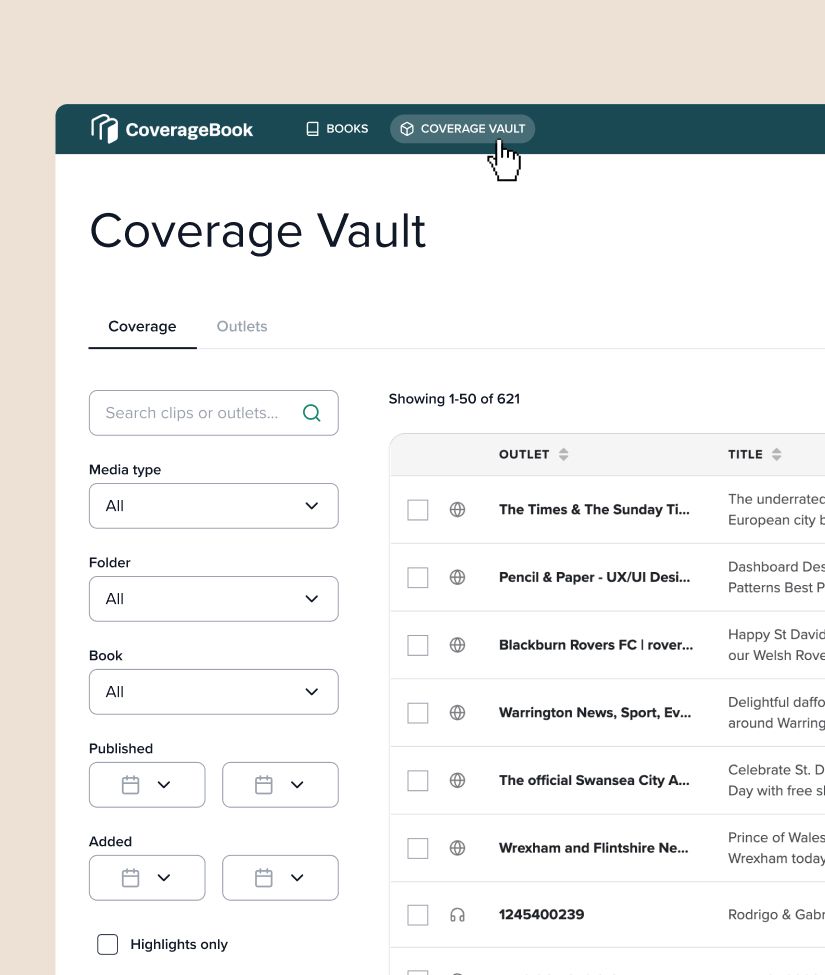The width and height of the screenshot is (825, 975).
Task: Select the Wrexham and Flintshire row checkbox
Action: tap(418, 848)
